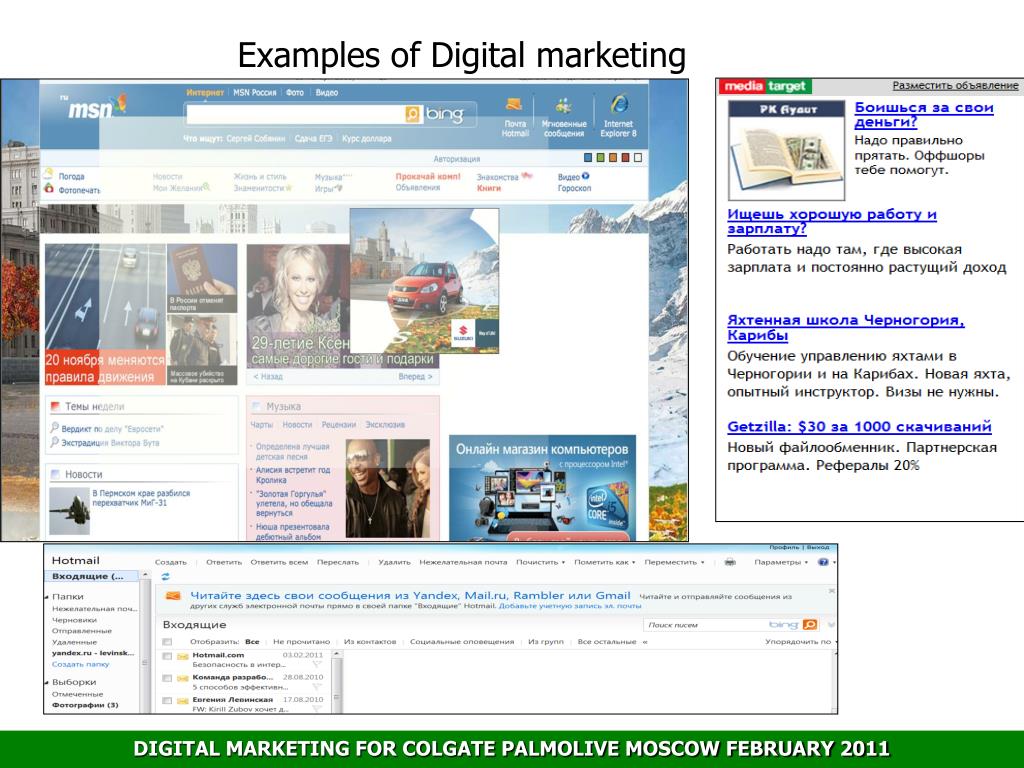Click the « collapse arrow after Все остальные

click(x=645, y=642)
